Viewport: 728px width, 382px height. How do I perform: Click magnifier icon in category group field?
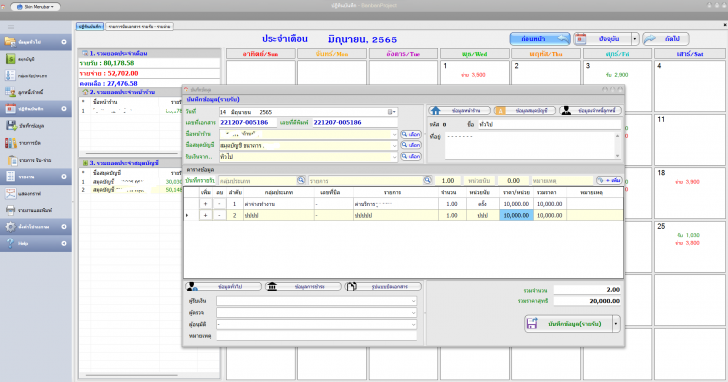pyautogui.click(x=301, y=180)
